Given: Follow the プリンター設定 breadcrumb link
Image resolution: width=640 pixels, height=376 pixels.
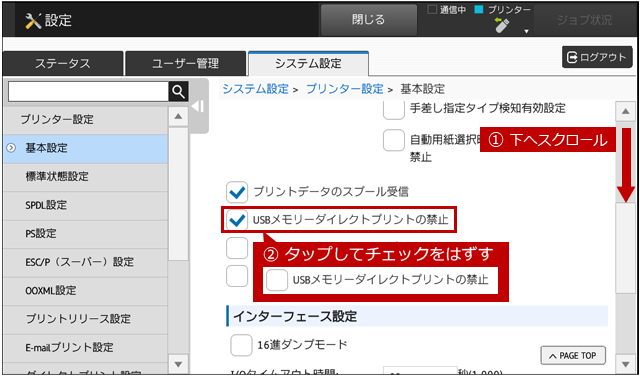Looking at the screenshot, I should [x=344, y=89].
